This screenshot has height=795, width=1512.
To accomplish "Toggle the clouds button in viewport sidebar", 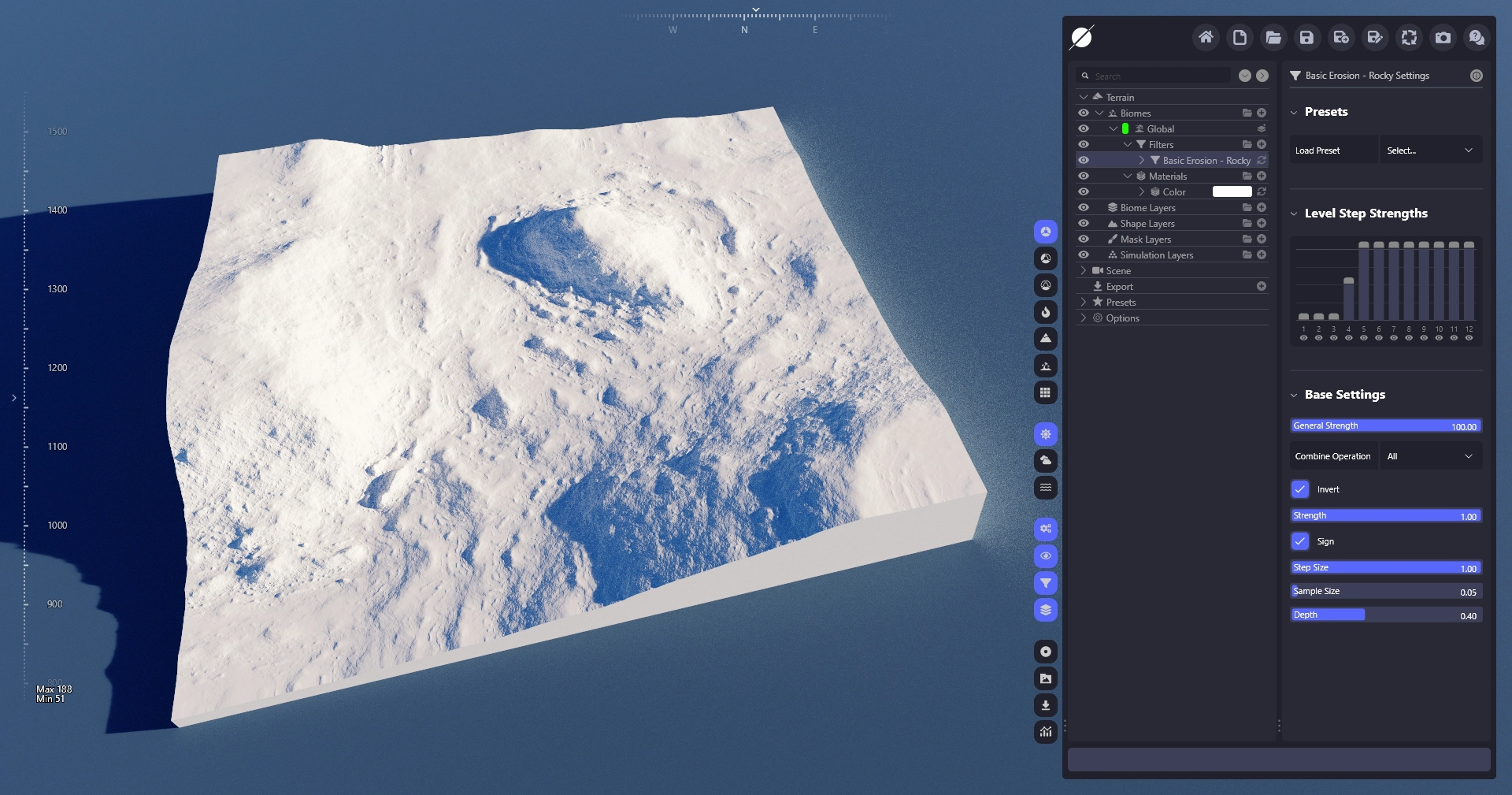I will pyautogui.click(x=1045, y=461).
